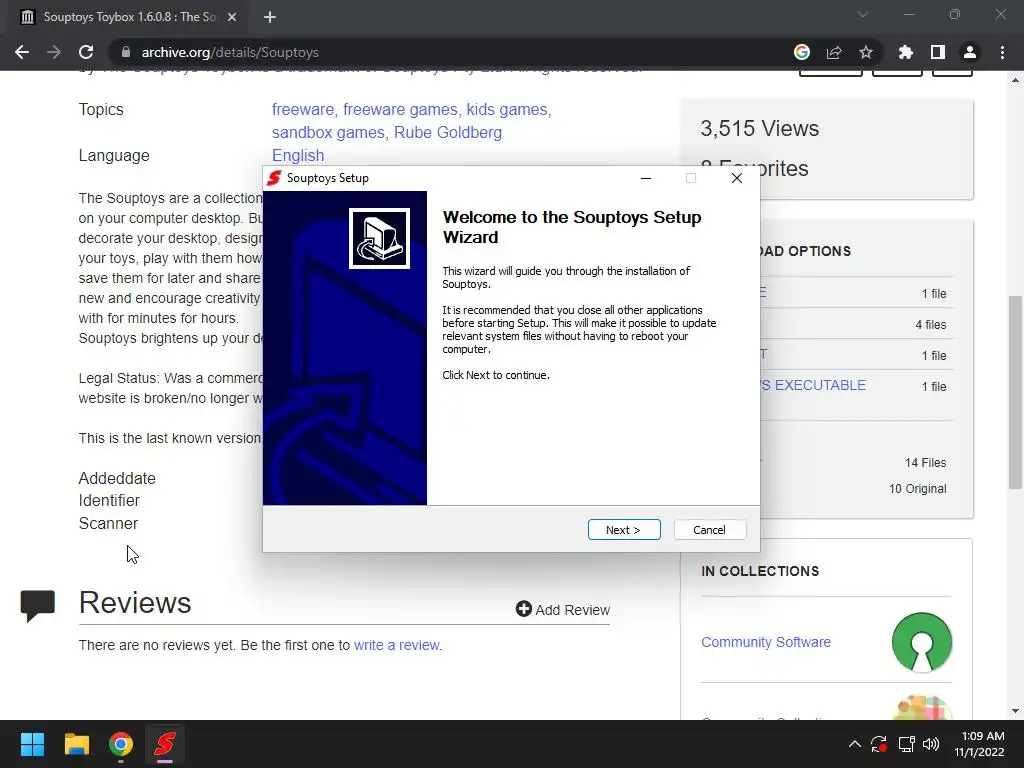Click the site lock icon in address bar
1024x768 pixels.
pos(126,52)
